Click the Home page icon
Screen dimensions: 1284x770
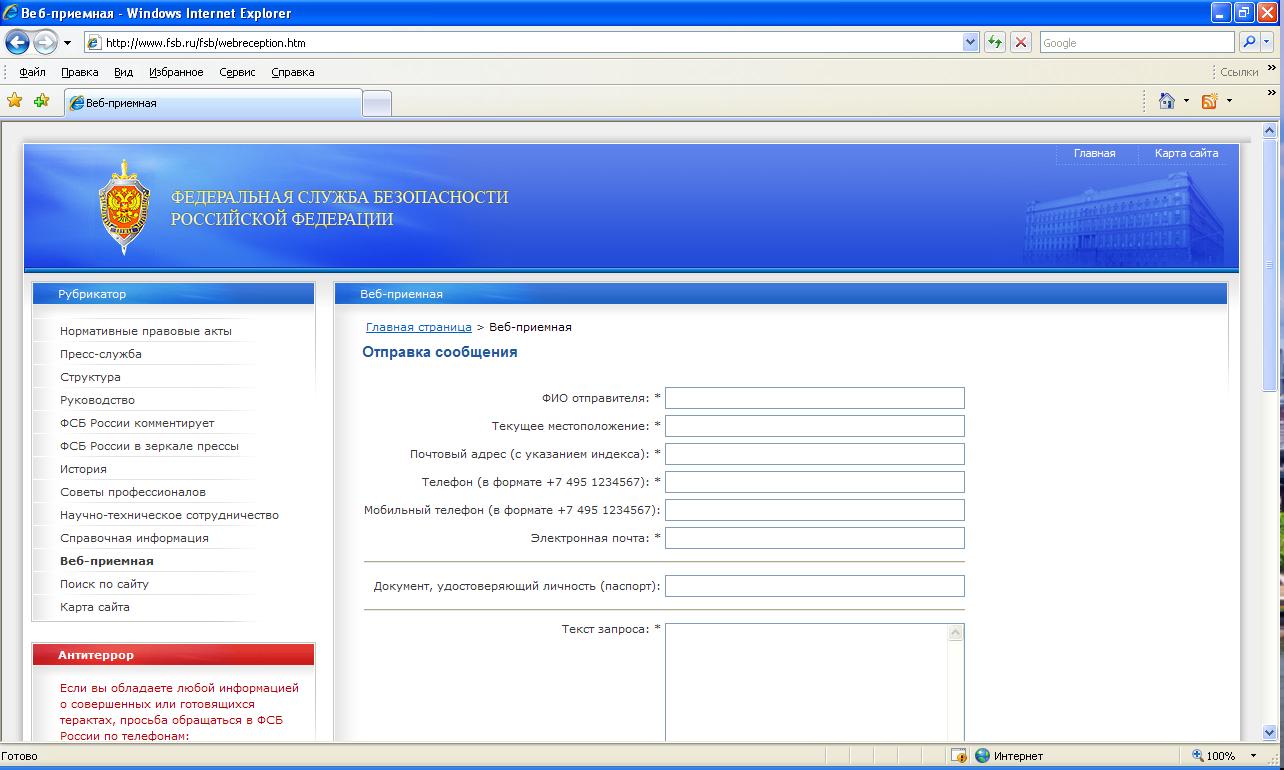1166,101
